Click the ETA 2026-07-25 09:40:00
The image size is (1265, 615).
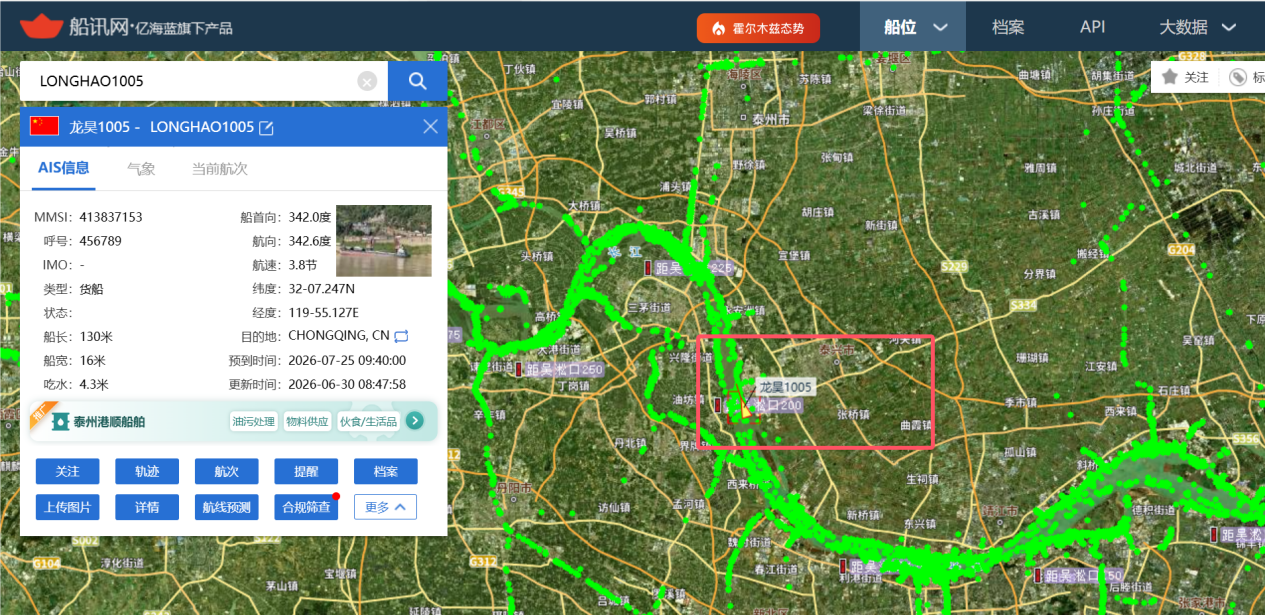347,360
